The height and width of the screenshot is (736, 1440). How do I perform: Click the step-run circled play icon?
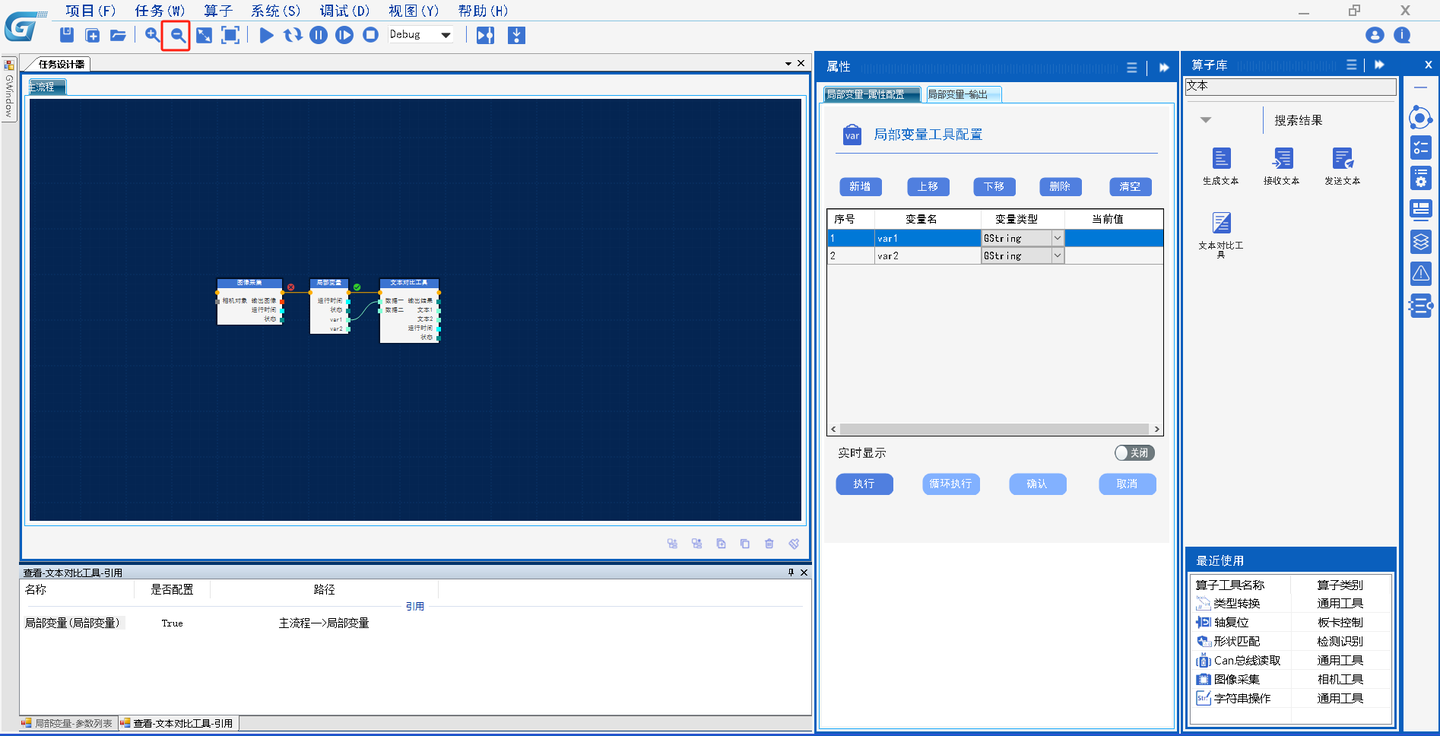[x=344, y=35]
